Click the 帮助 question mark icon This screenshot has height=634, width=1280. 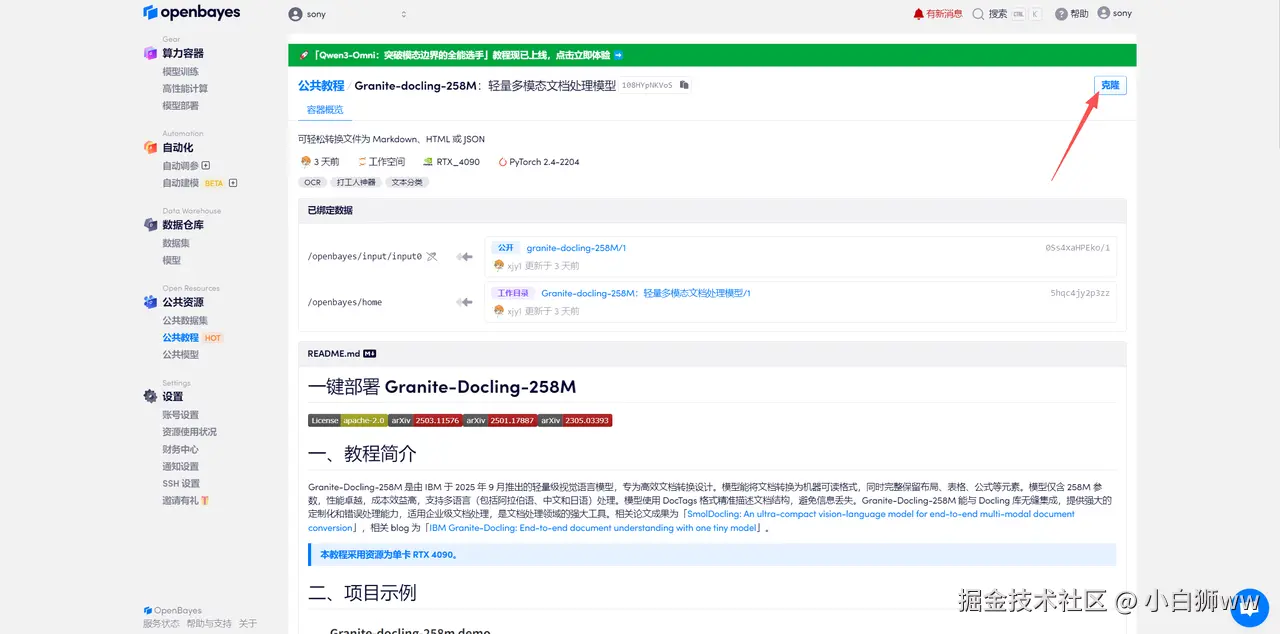1061,14
